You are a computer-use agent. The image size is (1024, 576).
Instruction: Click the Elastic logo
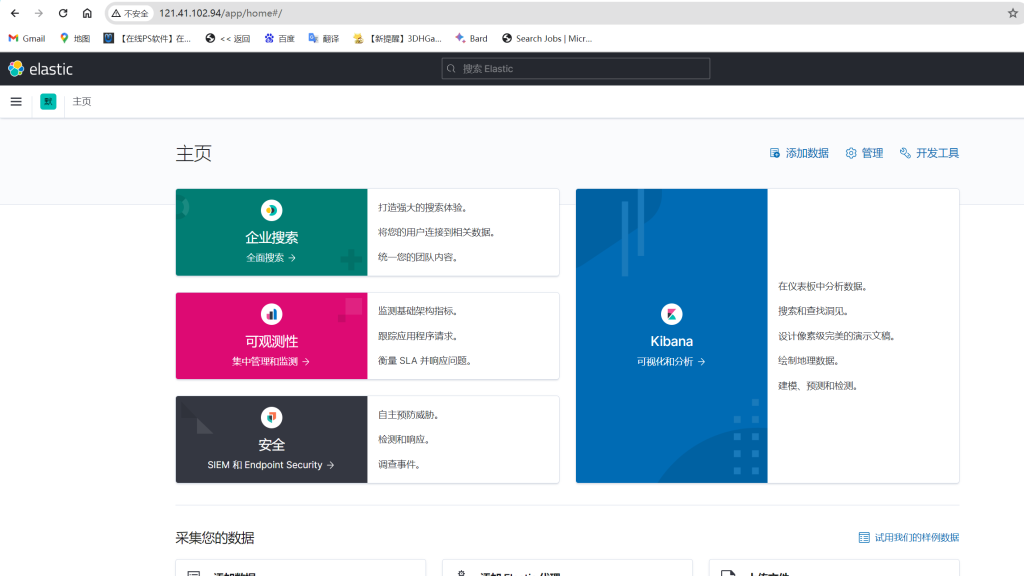[x=40, y=69]
